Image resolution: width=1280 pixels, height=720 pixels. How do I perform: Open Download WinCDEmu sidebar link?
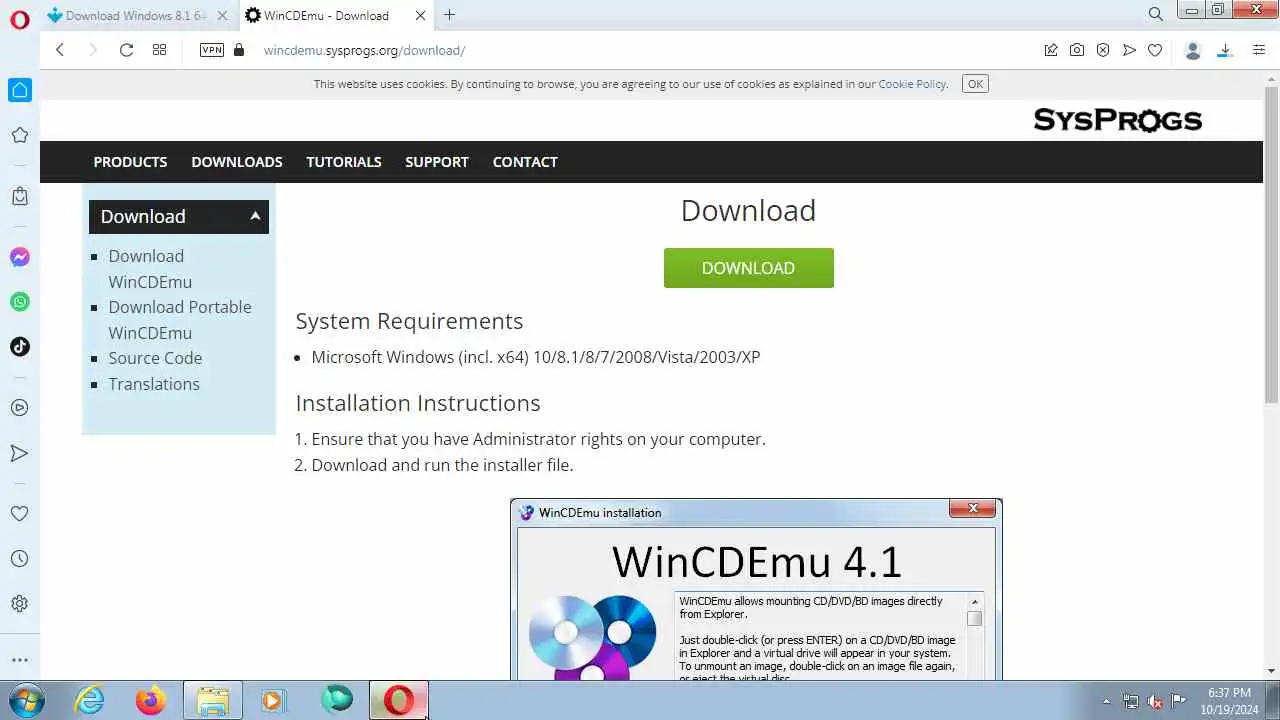tap(150, 269)
